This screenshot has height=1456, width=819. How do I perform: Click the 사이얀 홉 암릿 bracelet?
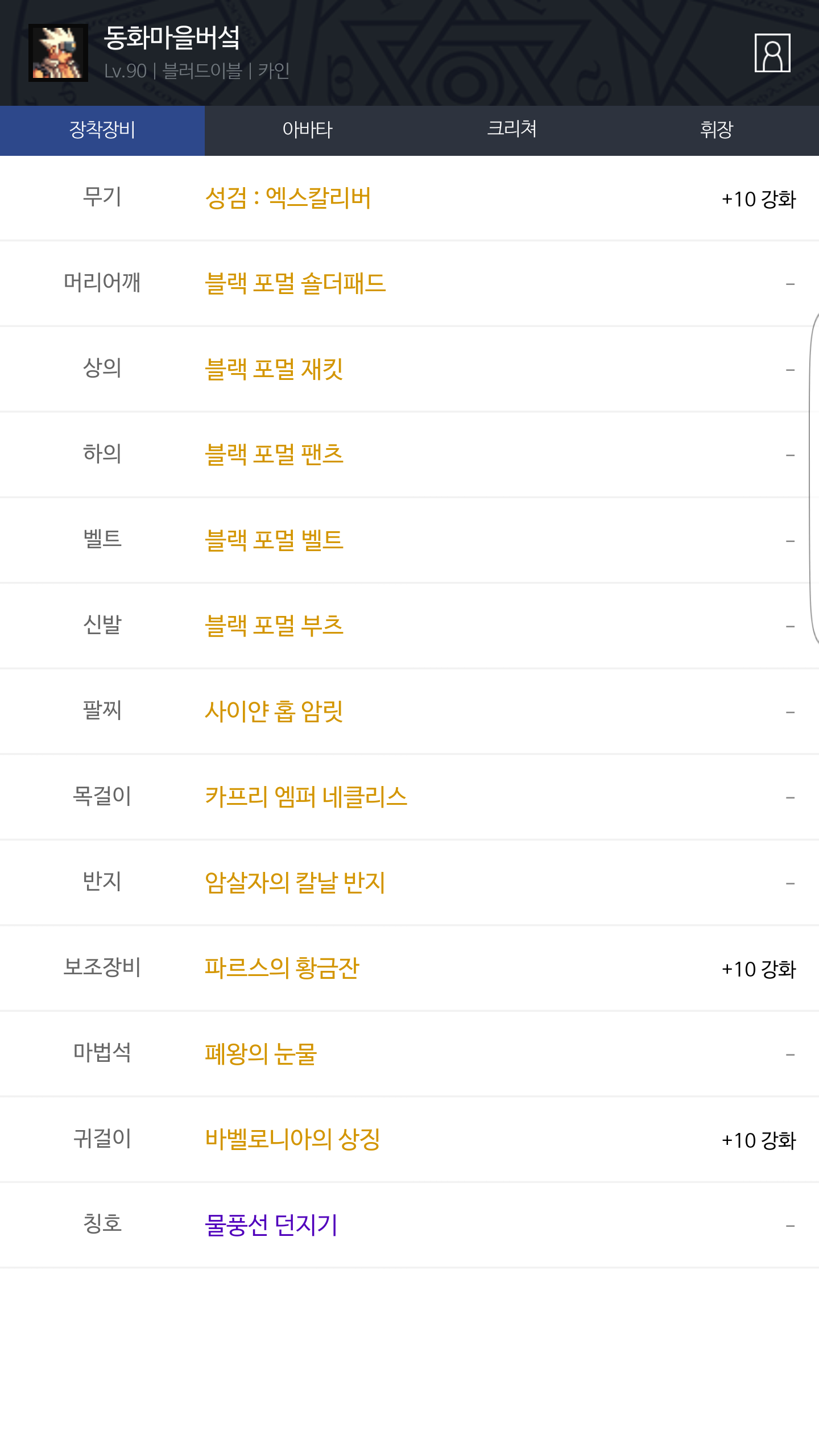(274, 712)
